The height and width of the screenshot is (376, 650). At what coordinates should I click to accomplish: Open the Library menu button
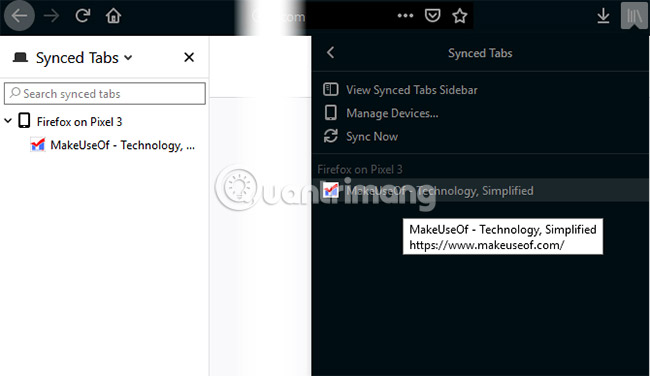[634, 16]
